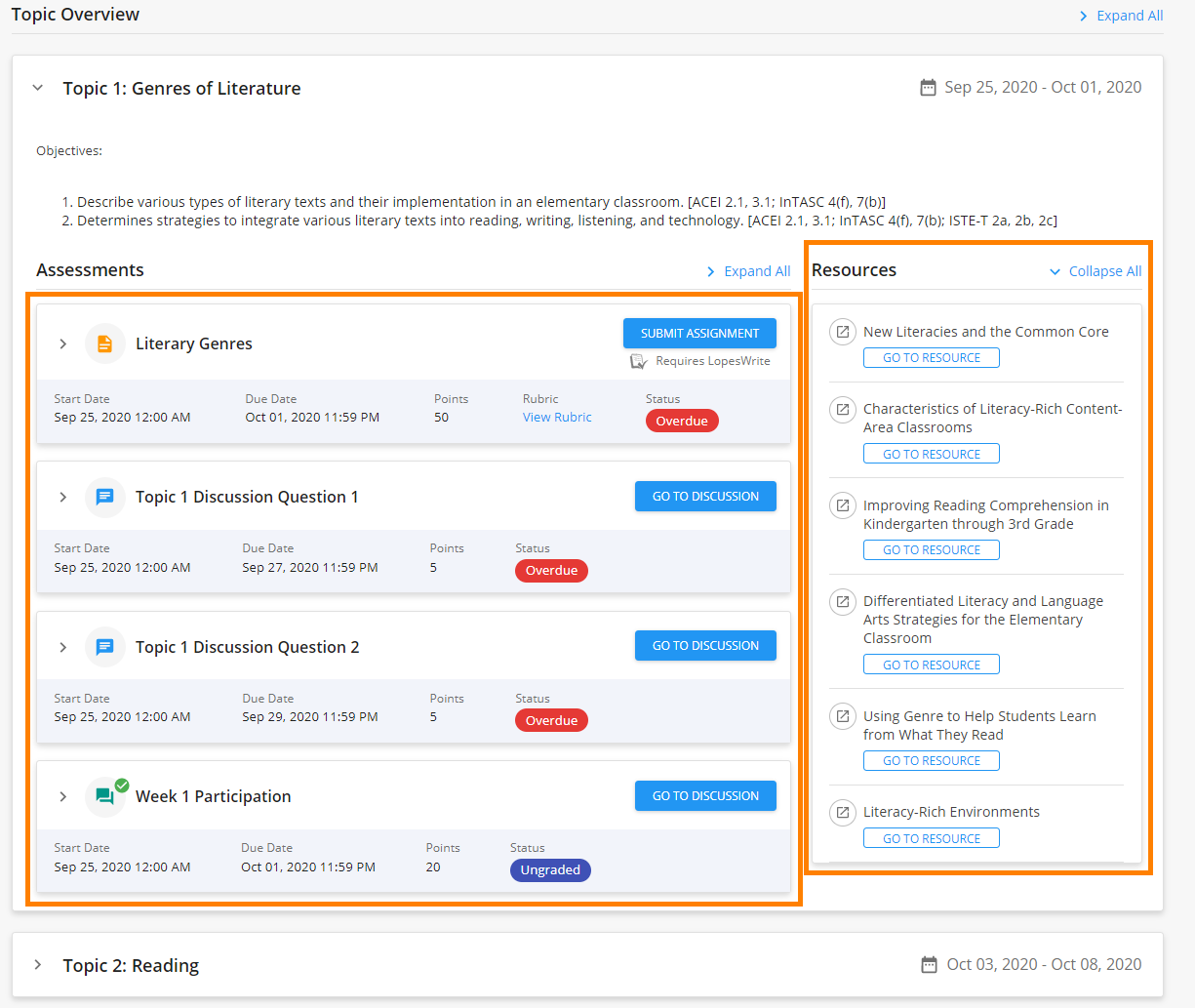Click the Topic 1: Genres of Literature heading
The width and height of the screenshot is (1195, 1008).
(182, 88)
